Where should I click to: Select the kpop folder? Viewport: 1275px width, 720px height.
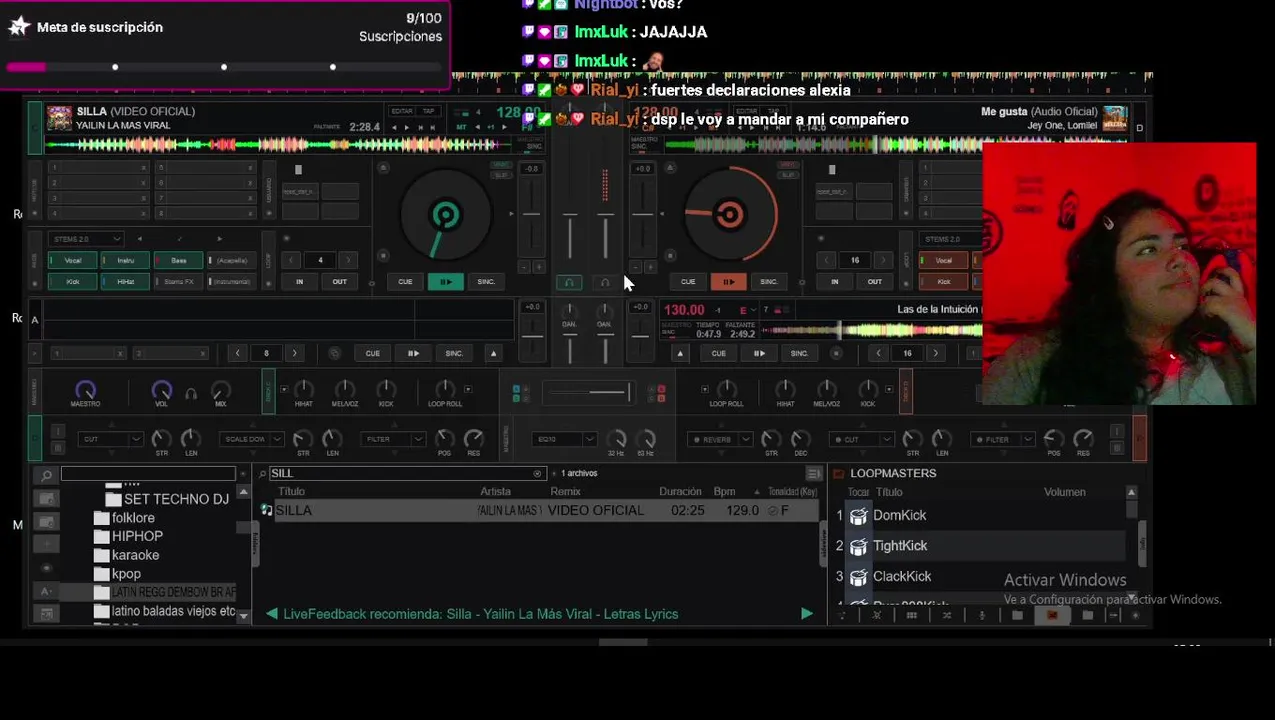click(126, 574)
